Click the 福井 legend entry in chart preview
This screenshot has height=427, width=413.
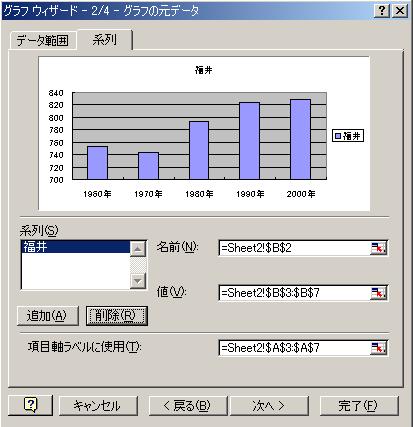click(x=348, y=136)
